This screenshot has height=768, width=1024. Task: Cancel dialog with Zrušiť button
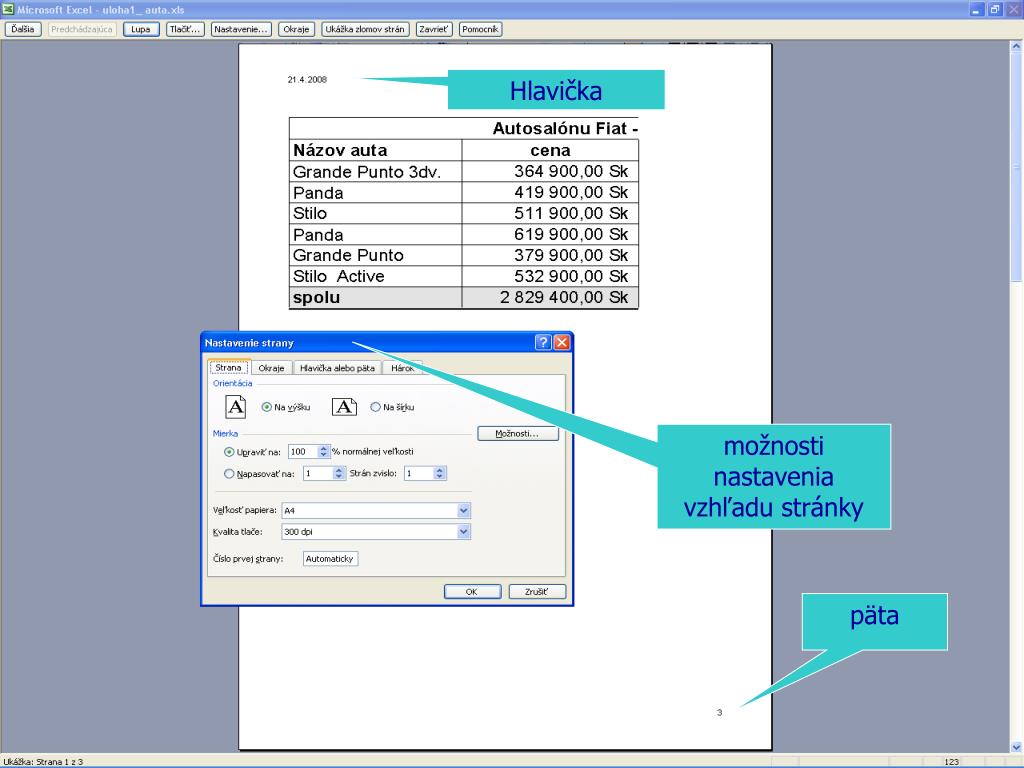click(537, 592)
